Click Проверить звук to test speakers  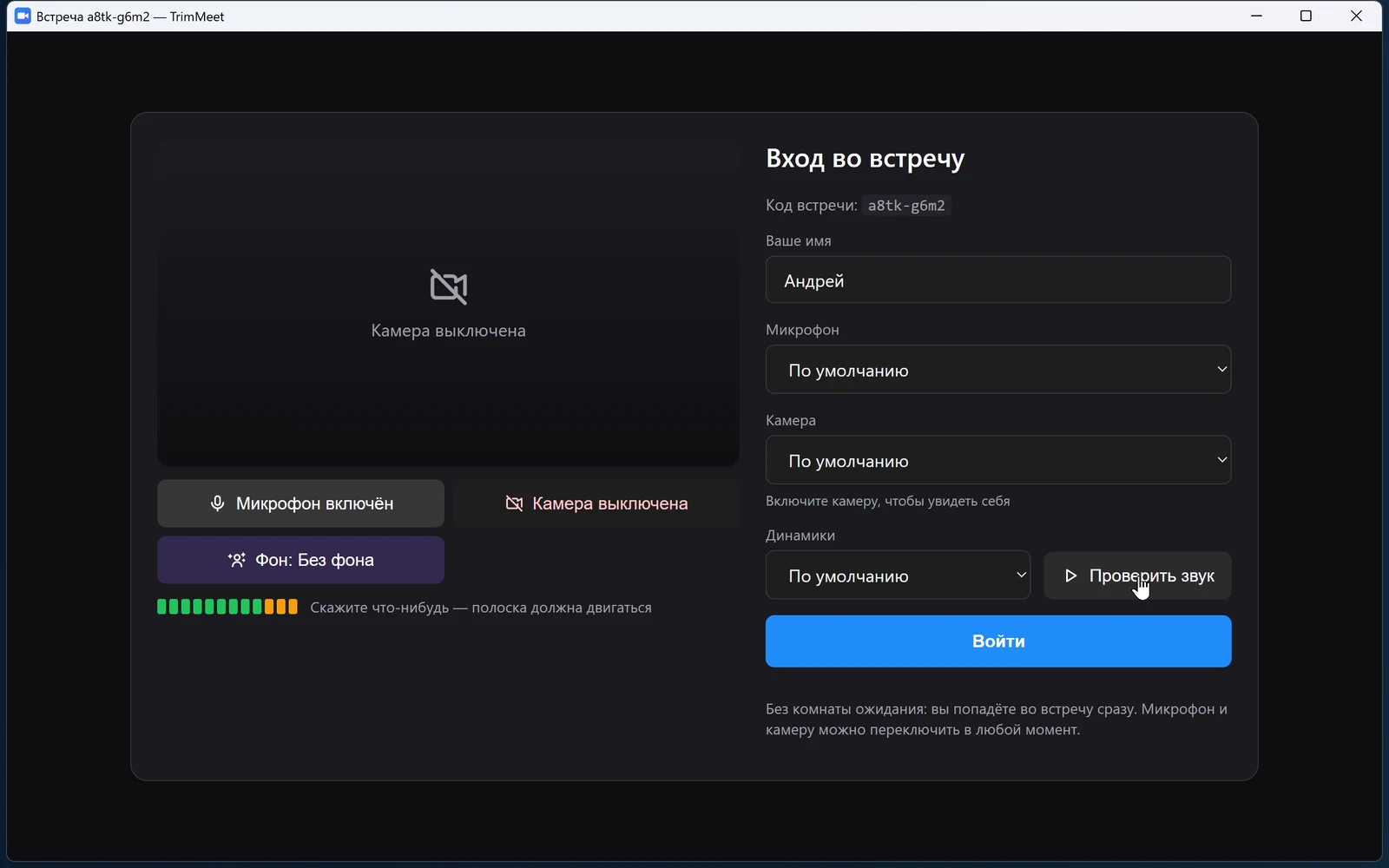[1138, 575]
